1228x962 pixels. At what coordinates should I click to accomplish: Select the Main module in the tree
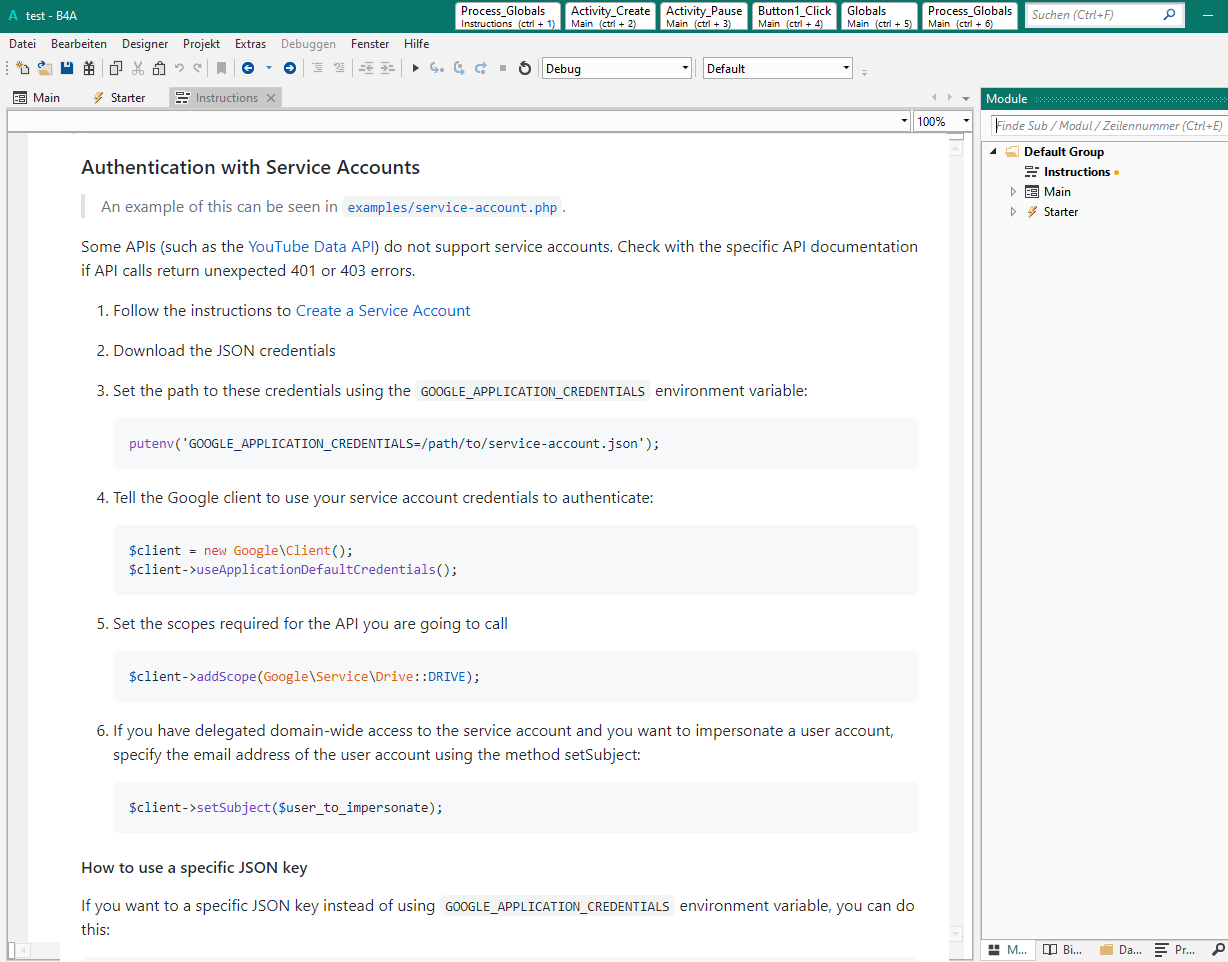tap(1057, 192)
